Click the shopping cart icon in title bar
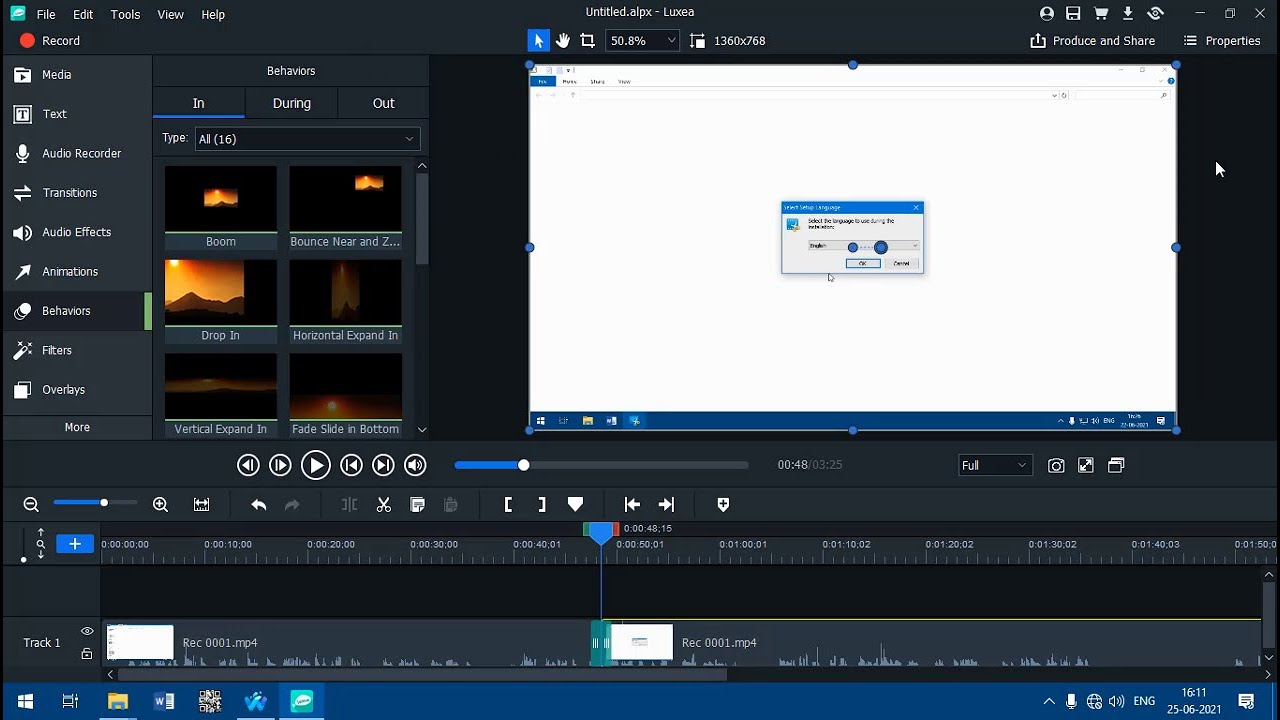The width and height of the screenshot is (1280, 720). click(1101, 13)
